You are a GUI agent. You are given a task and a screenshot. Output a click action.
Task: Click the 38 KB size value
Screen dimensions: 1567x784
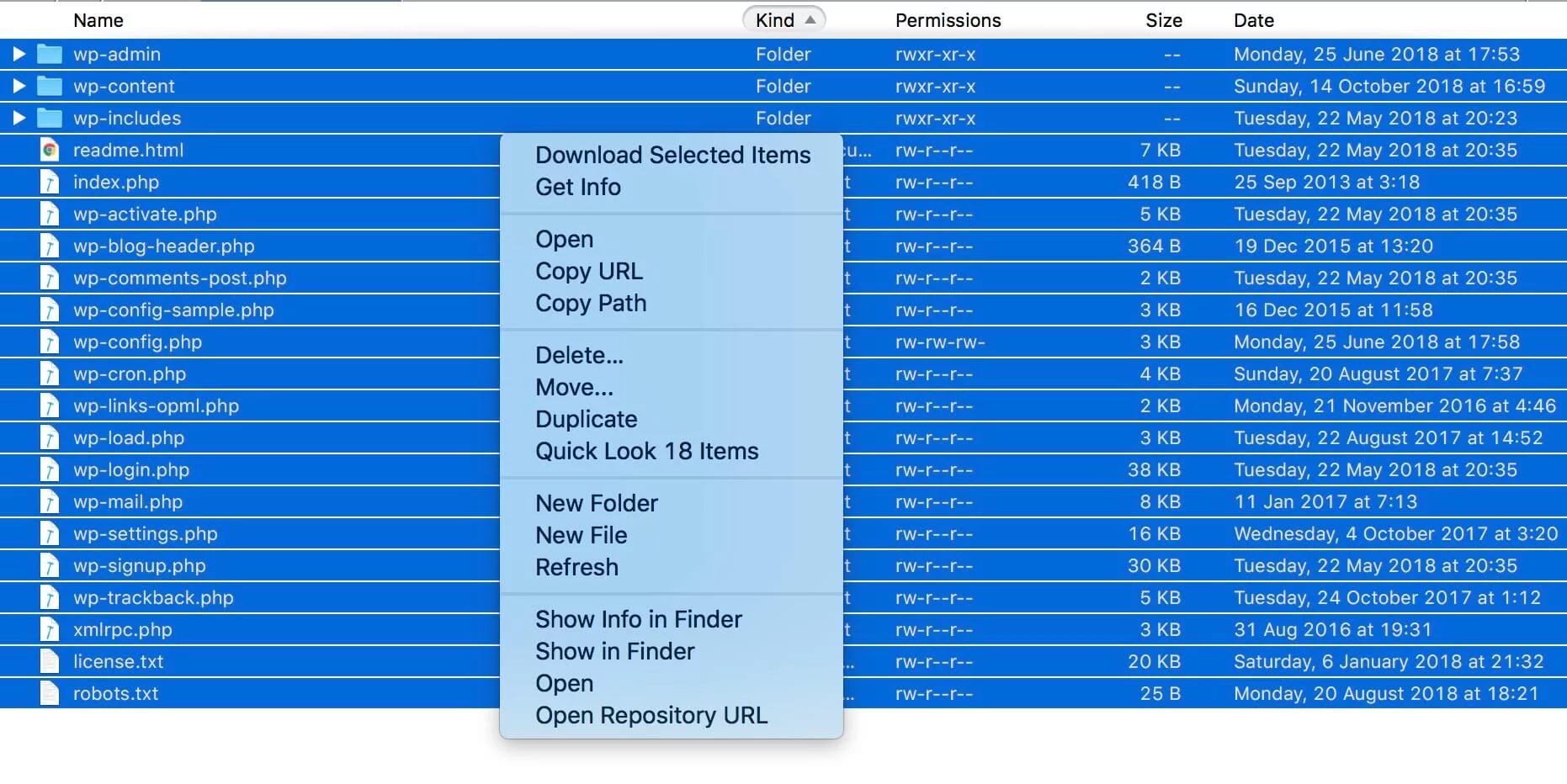click(1154, 470)
